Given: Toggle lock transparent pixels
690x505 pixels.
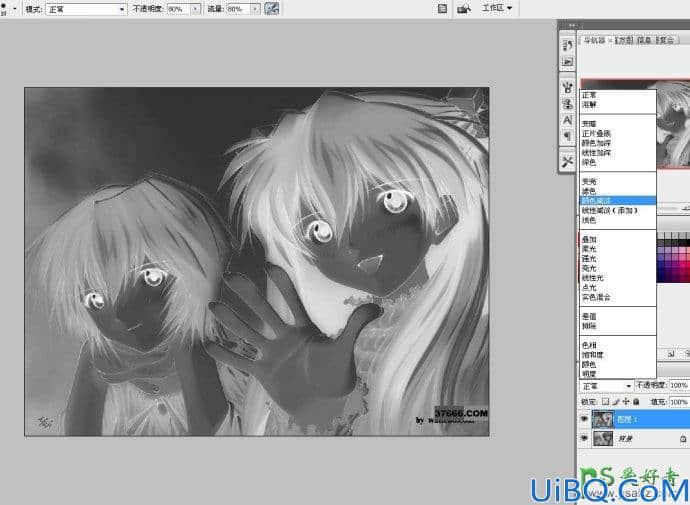Looking at the screenshot, I should [606, 402].
